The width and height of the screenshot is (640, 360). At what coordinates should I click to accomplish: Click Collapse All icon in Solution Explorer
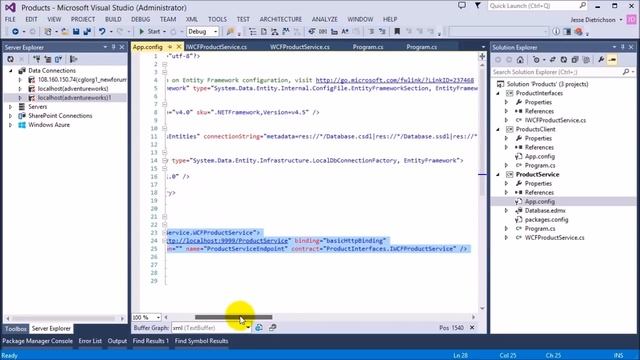coord(575,60)
